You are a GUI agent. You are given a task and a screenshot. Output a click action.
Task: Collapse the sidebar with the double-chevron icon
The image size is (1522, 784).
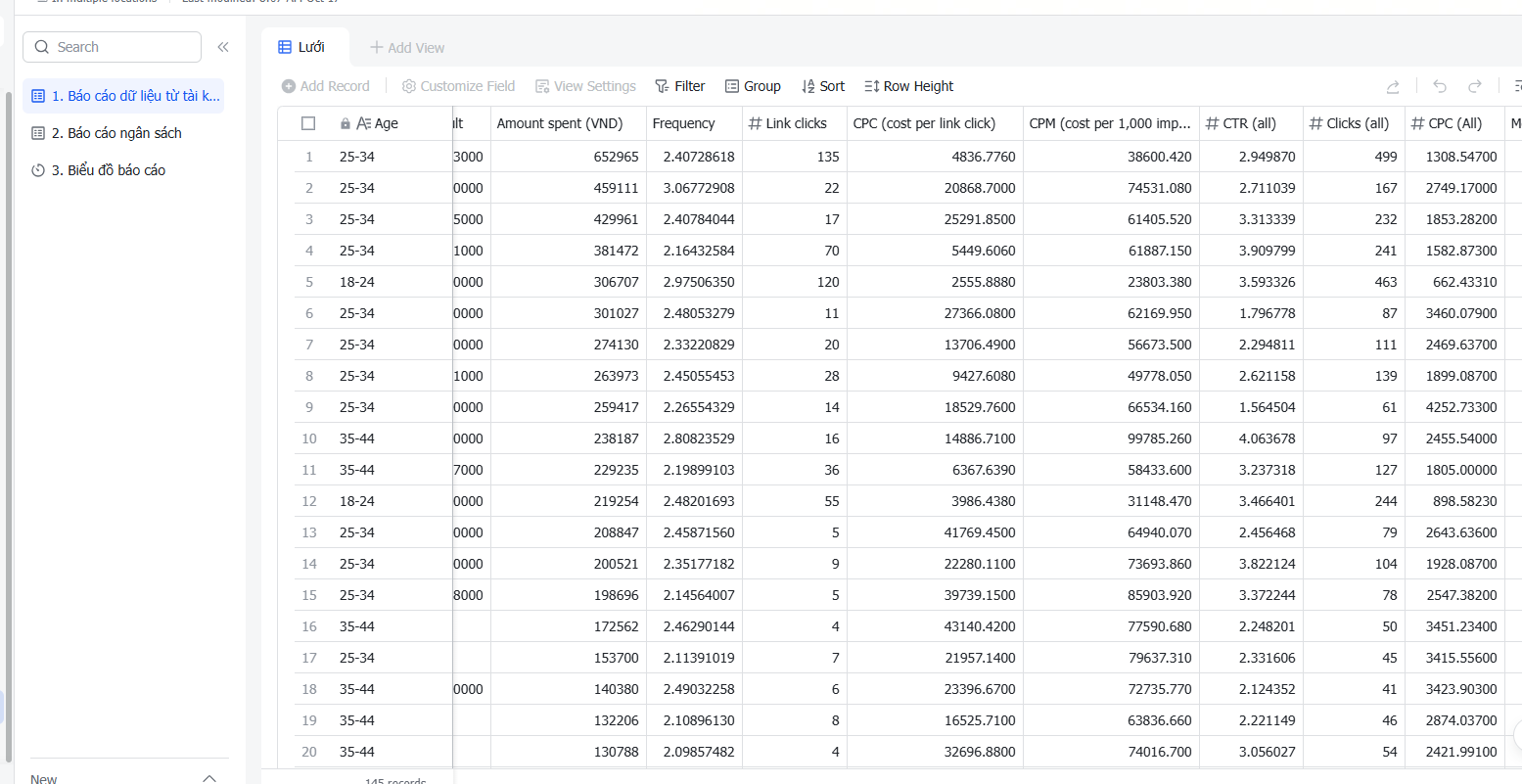tap(223, 47)
